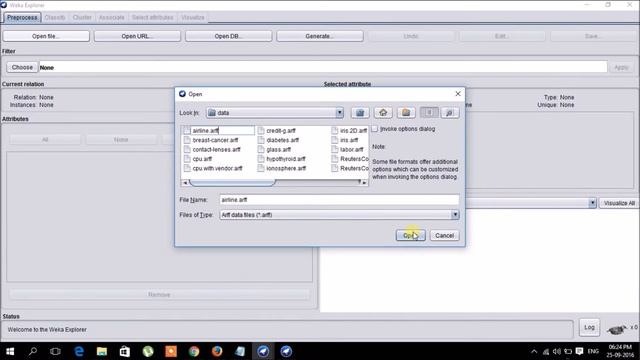Click the Weka bird icon in status area
This screenshot has height=360, width=640.
[616, 329]
